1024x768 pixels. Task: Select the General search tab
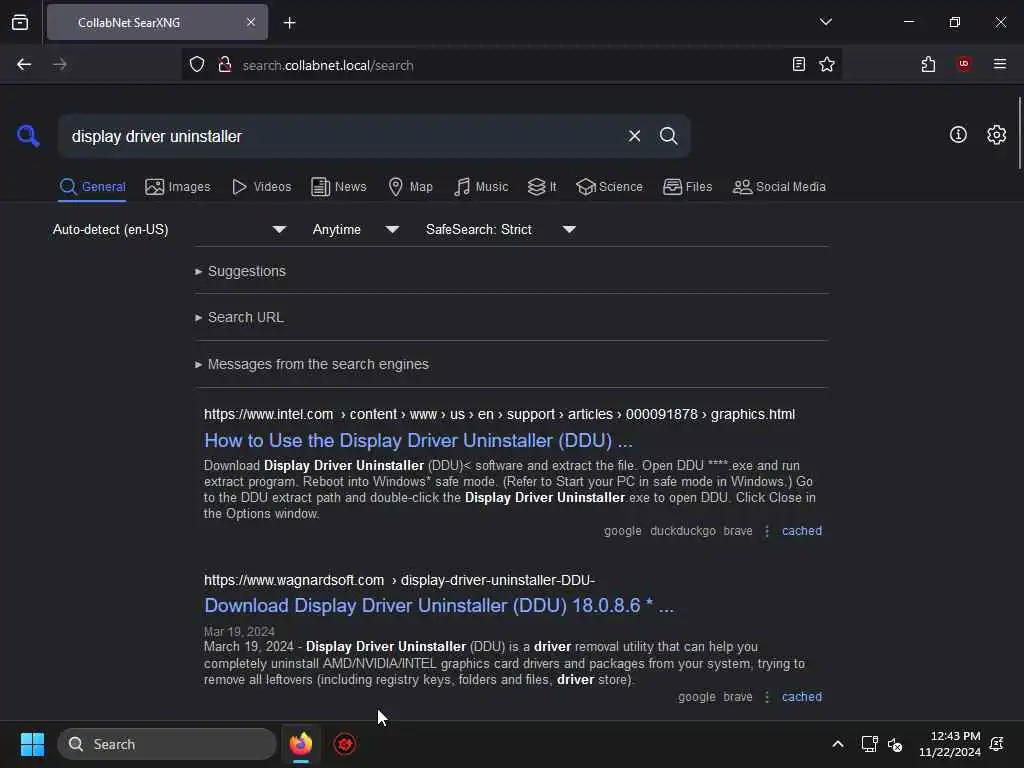tap(92, 187)
